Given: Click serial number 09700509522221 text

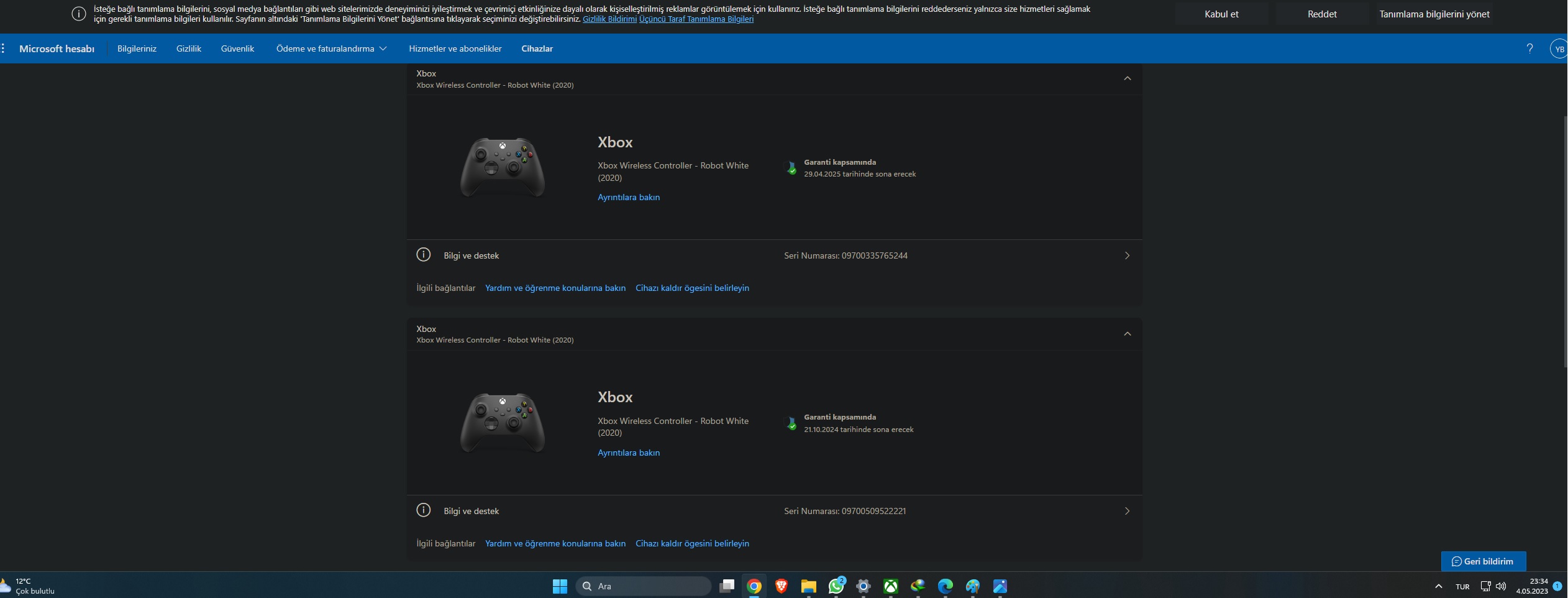Looking at the screenshot, I should (874, 511).
